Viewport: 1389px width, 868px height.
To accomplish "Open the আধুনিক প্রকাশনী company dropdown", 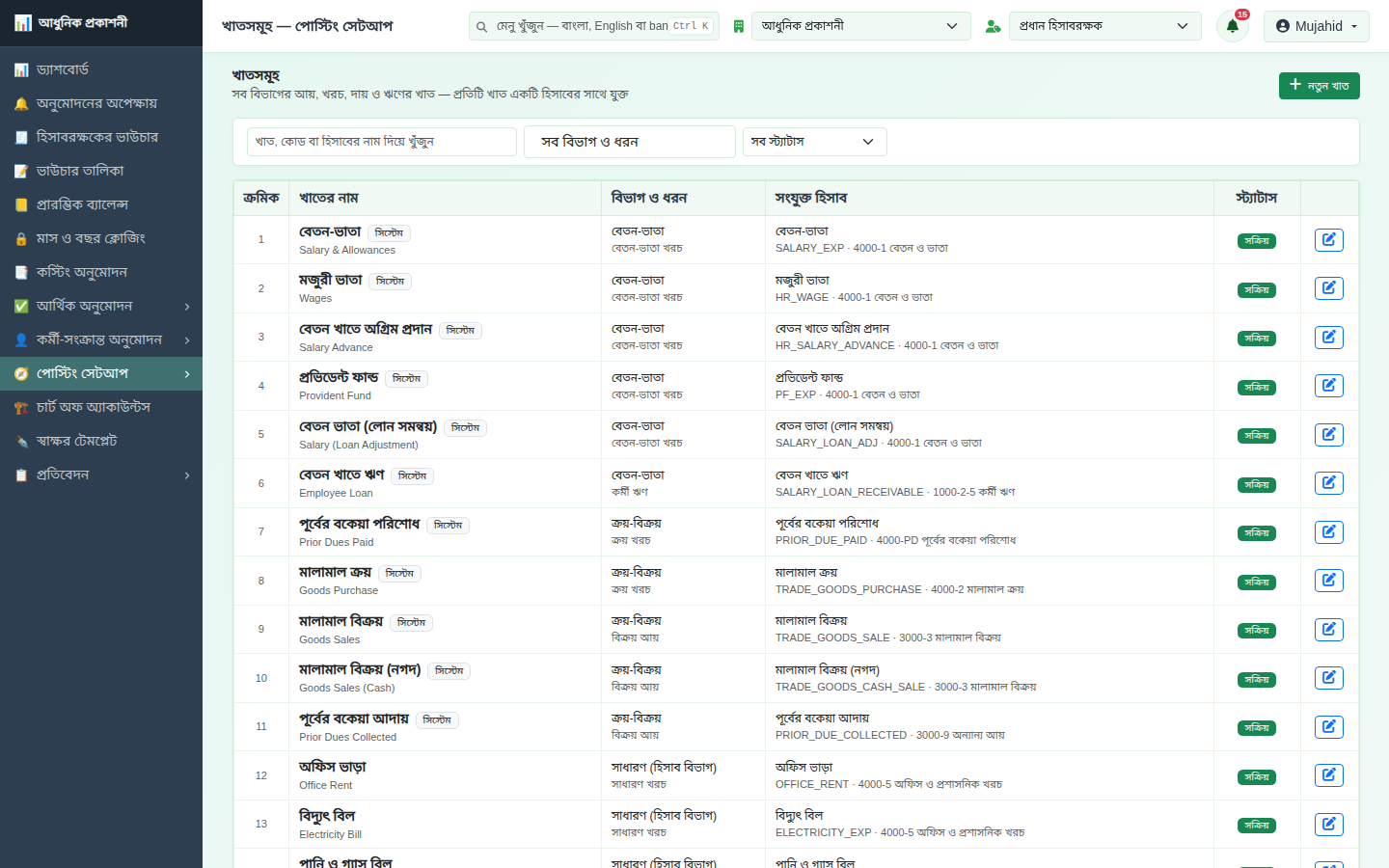I will 860,26.
